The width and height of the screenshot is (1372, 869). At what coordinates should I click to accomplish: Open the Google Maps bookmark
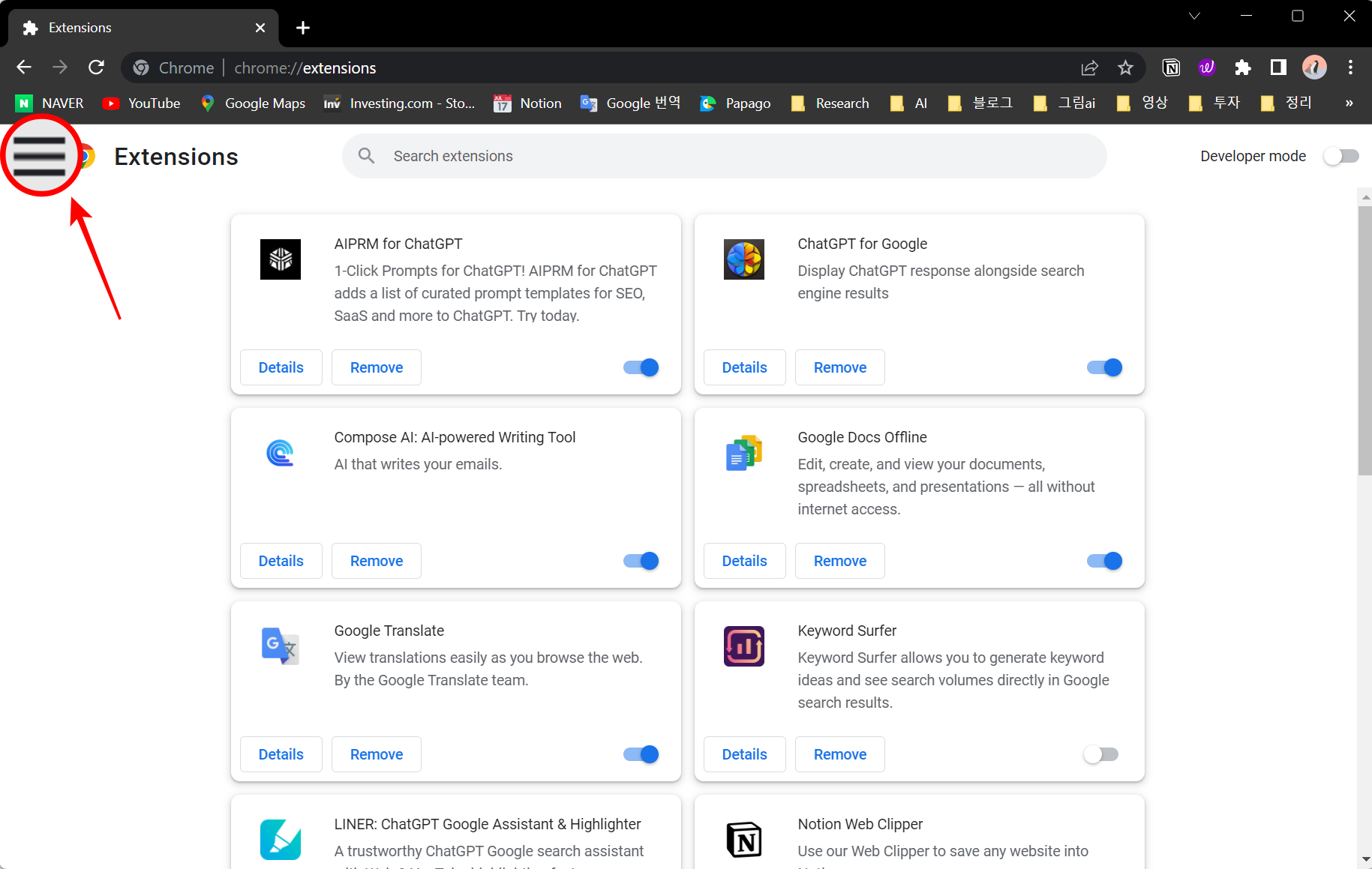coord(253,103)
